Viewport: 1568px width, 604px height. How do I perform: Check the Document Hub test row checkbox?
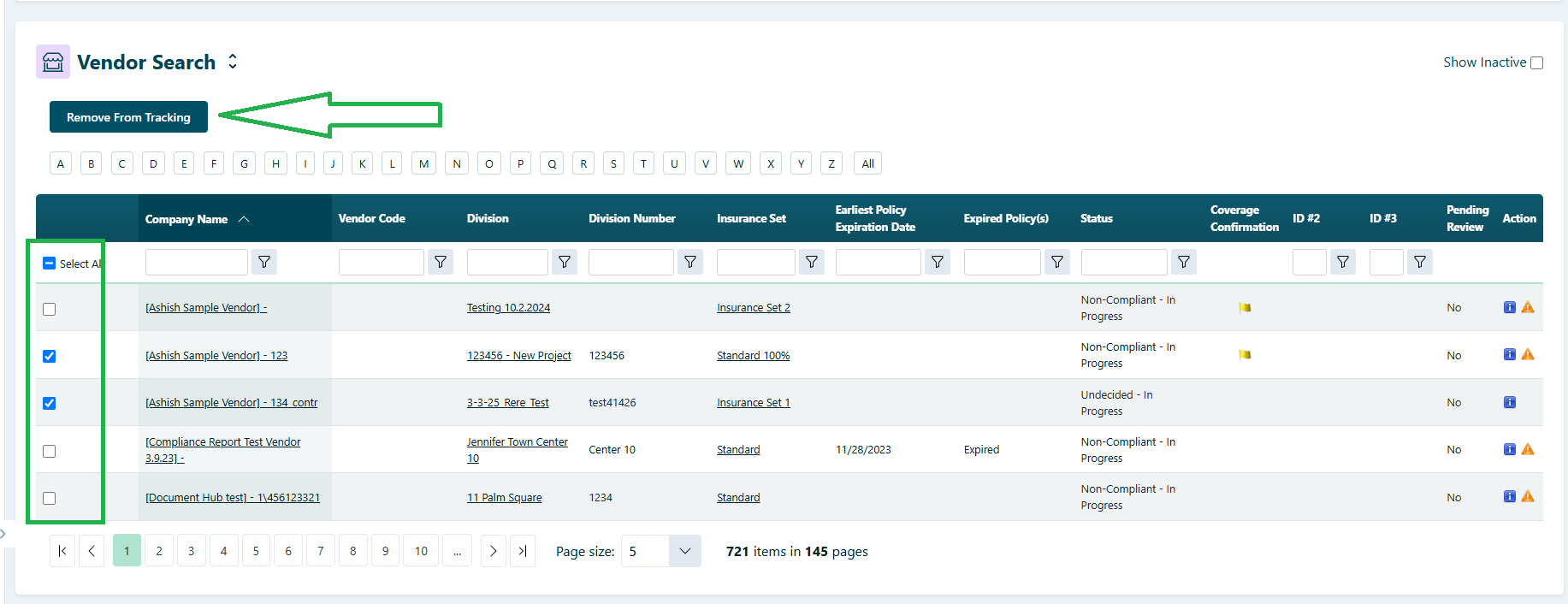(50, 498)
